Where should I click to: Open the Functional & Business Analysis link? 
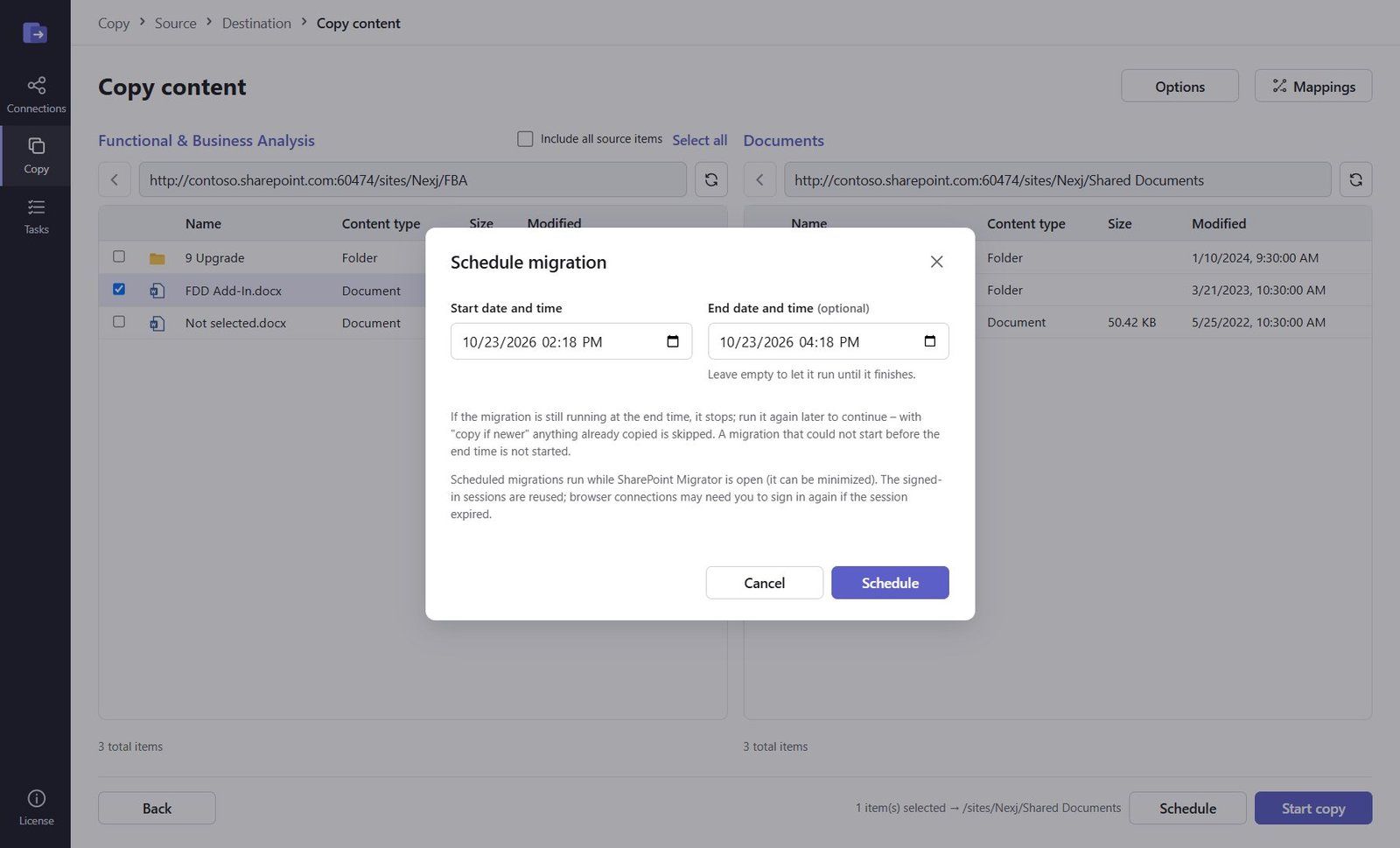click(x=206, y=140)
